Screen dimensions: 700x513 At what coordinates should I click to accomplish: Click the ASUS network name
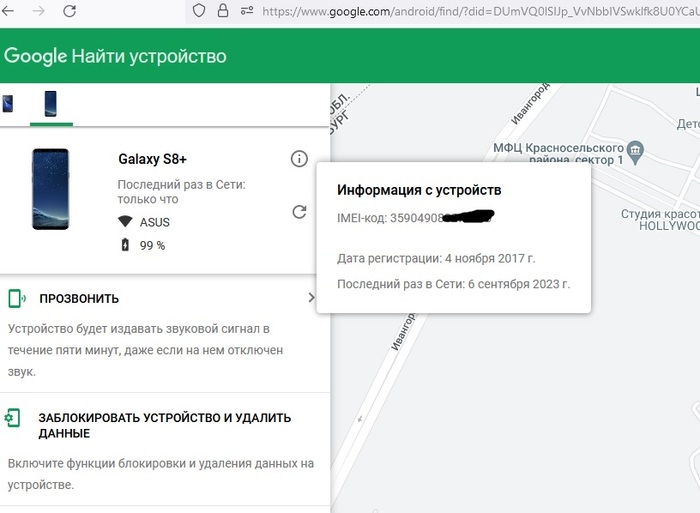coord(154,222)
